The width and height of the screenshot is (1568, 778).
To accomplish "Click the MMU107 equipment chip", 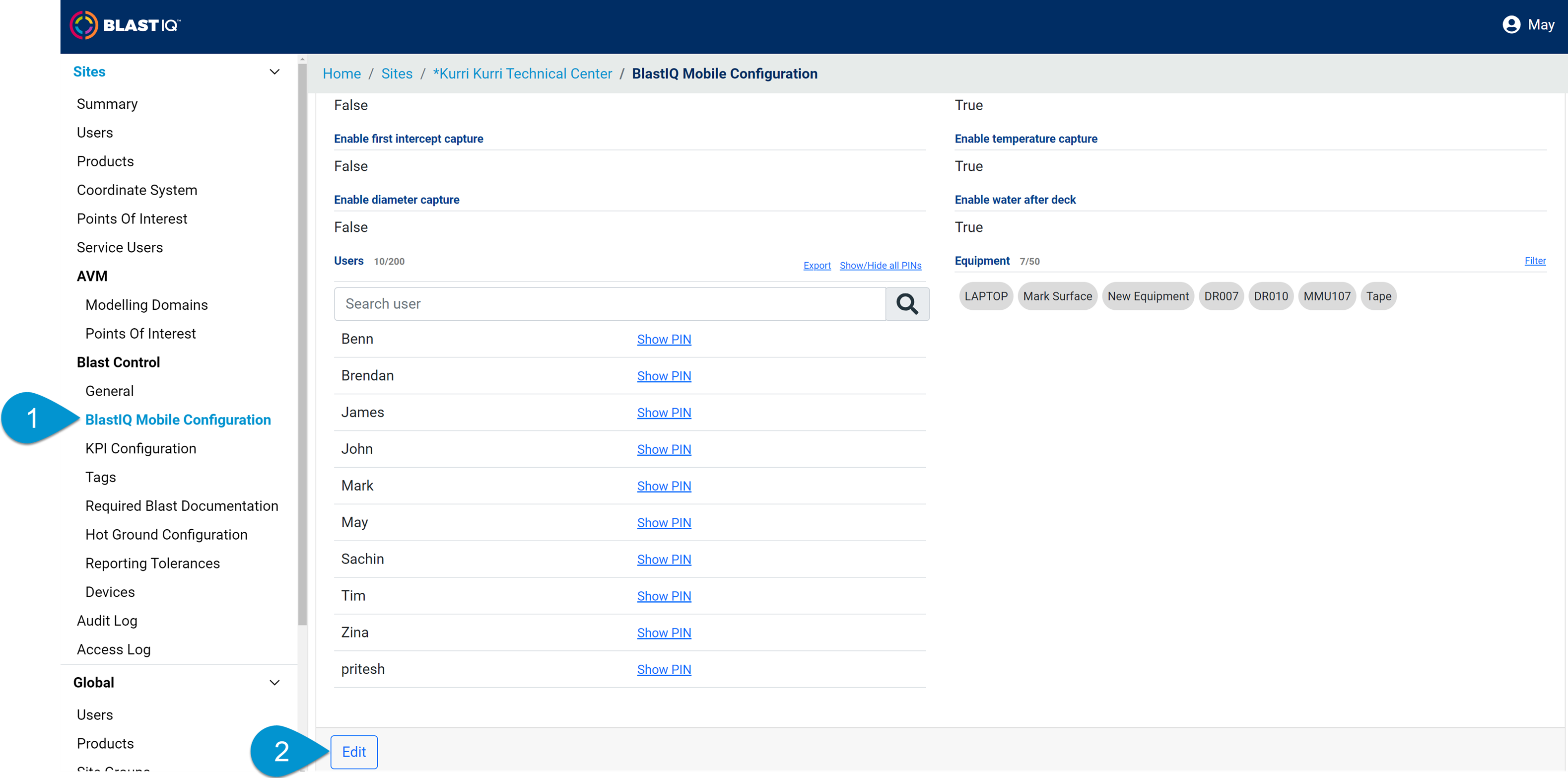I will click(x=1327, y=296).
